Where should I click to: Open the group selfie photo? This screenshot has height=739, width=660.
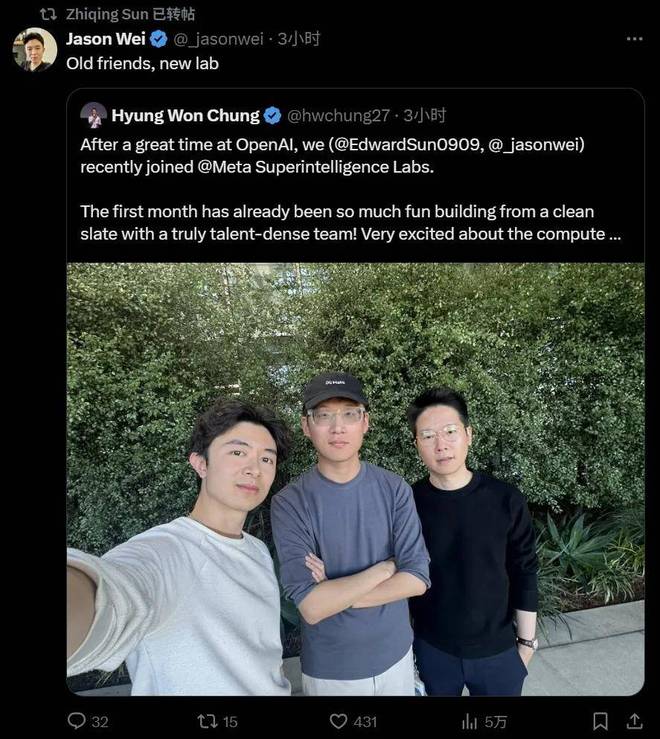click(355, 478)
